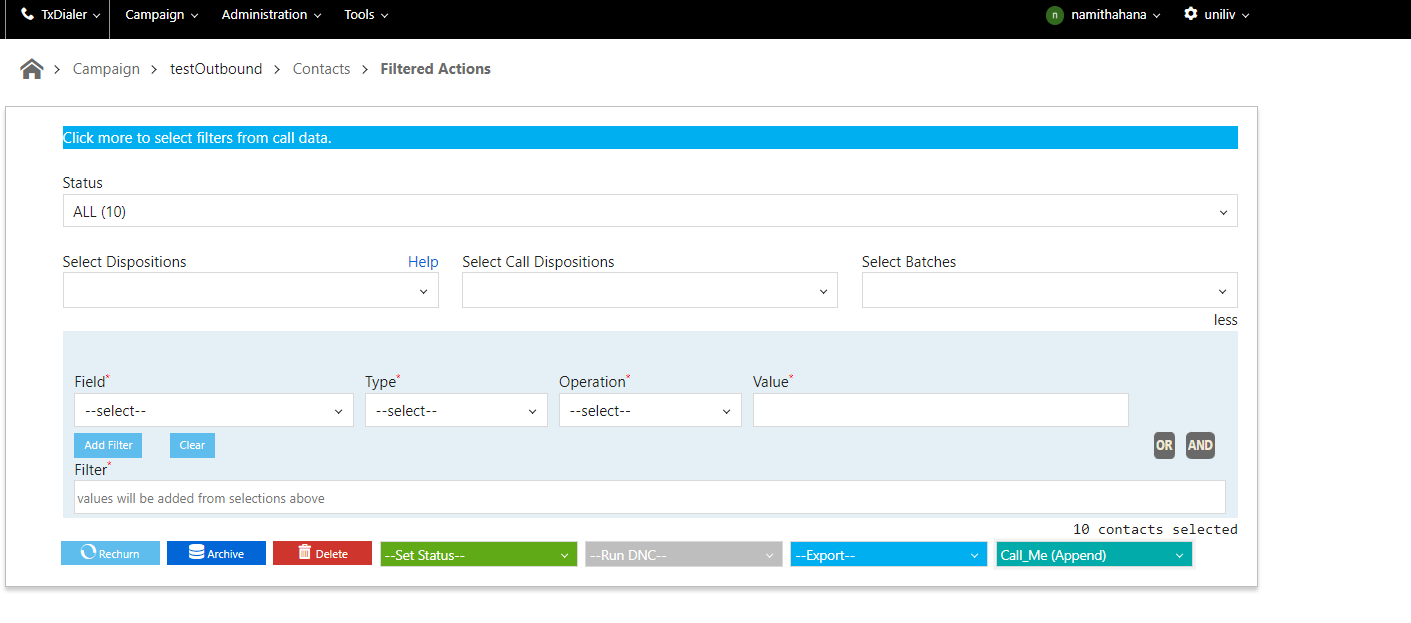Viewport: 1411px width, 623px height.
Task: Click the Add Filter button
Action: coord(108,445)
